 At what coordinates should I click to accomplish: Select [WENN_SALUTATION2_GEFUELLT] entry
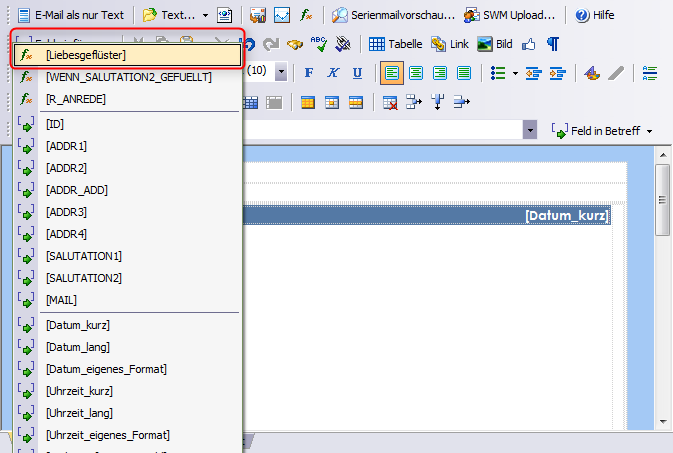point(127,77)
